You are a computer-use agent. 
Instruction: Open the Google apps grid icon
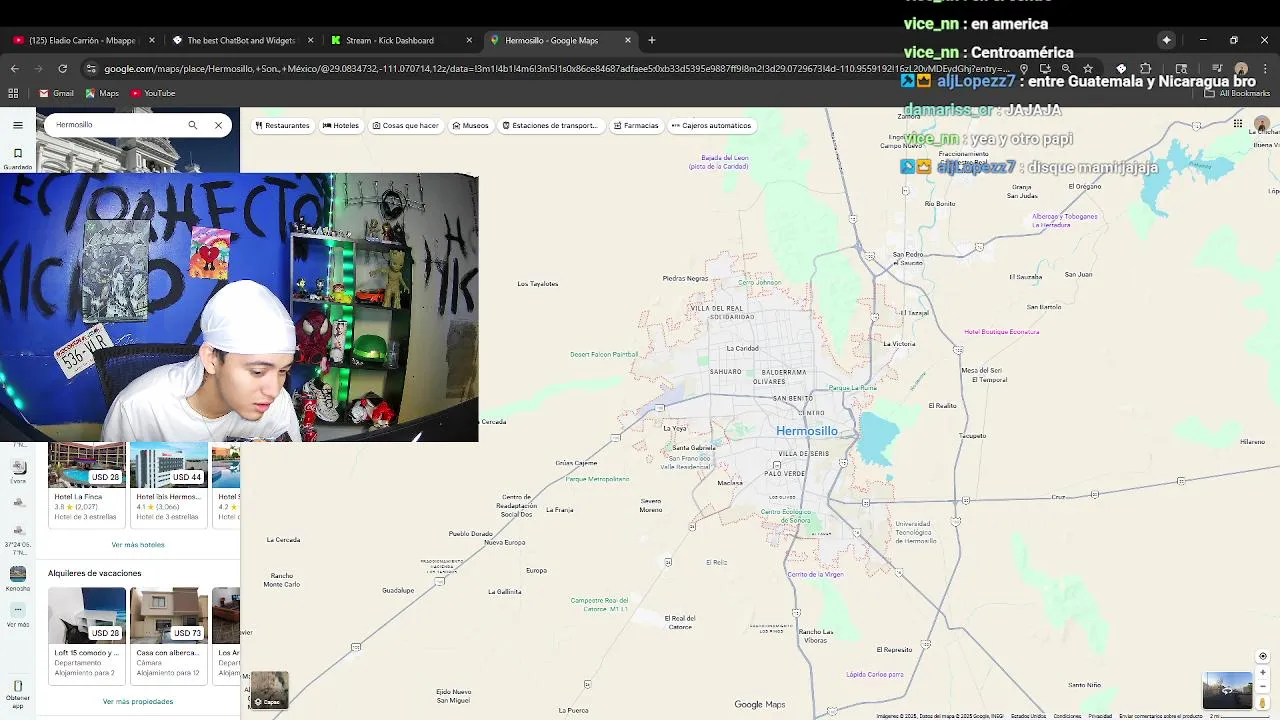tap(1238, 124)
